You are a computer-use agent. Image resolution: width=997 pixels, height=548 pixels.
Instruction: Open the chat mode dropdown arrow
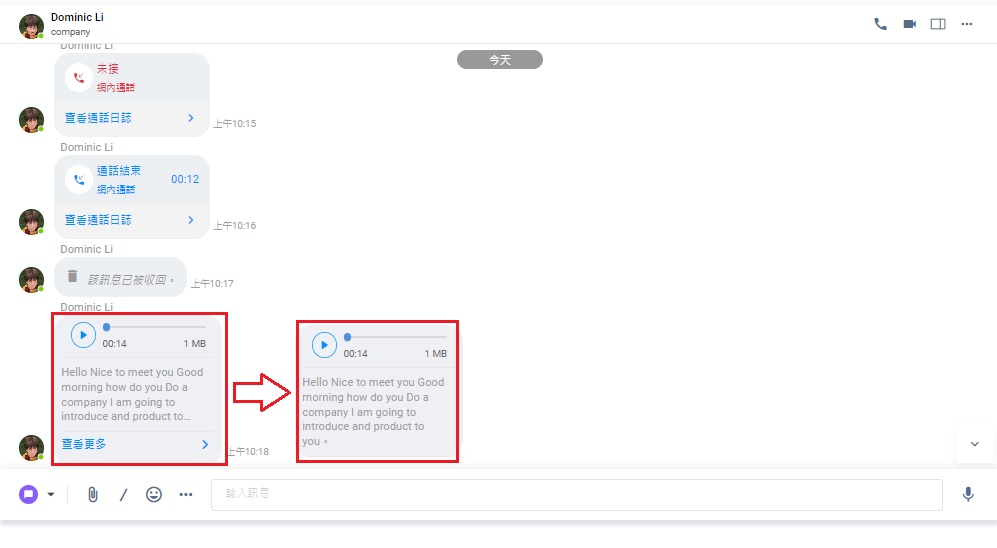click(51, 494)
